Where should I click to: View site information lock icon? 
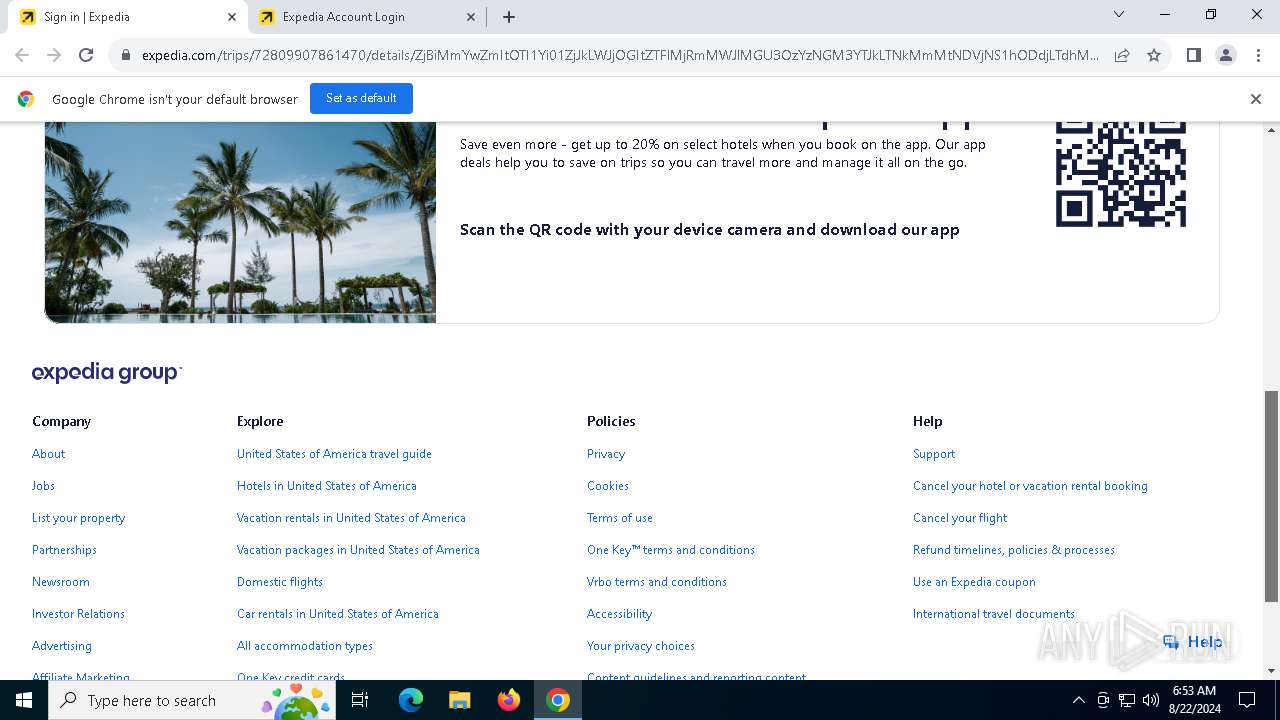[126, 55]
